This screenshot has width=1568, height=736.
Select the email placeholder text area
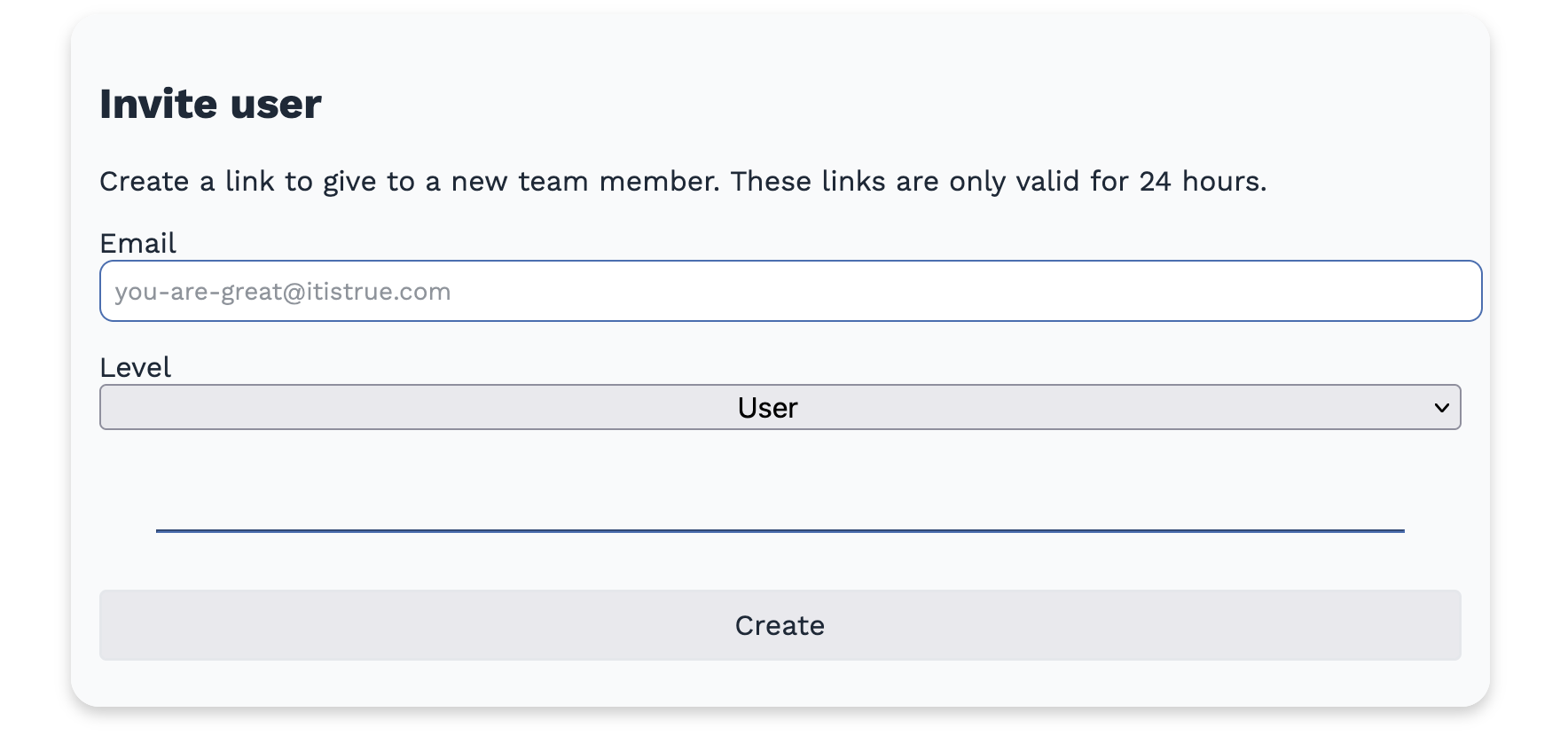click(x=283, y=291)
